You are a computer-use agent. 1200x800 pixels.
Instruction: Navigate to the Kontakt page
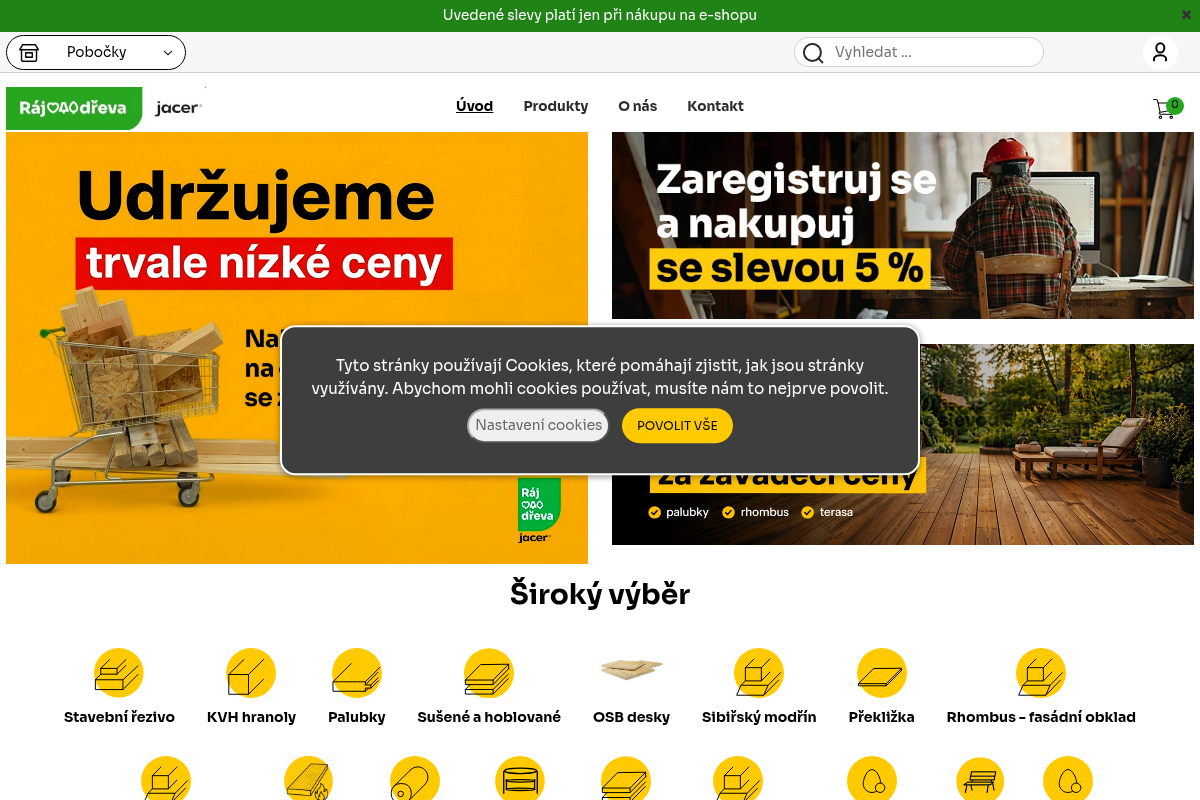point(715,106)
